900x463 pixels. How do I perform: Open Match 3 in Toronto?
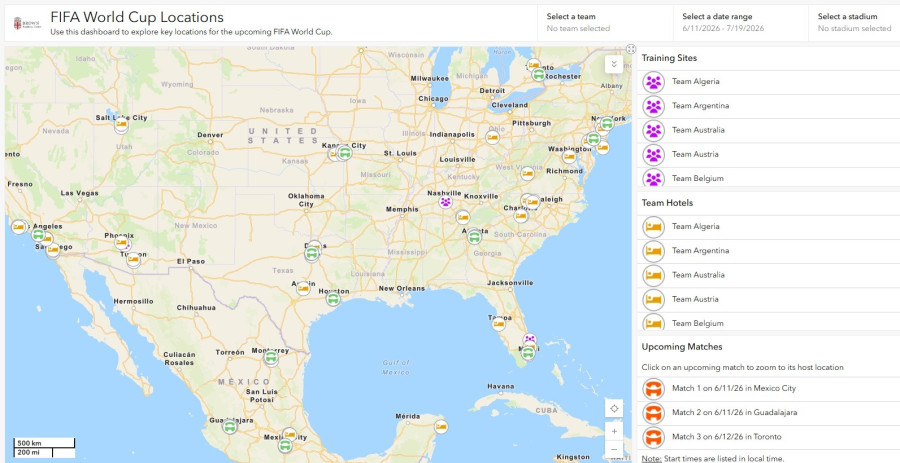pyautogui.click(x=769, y=437)
